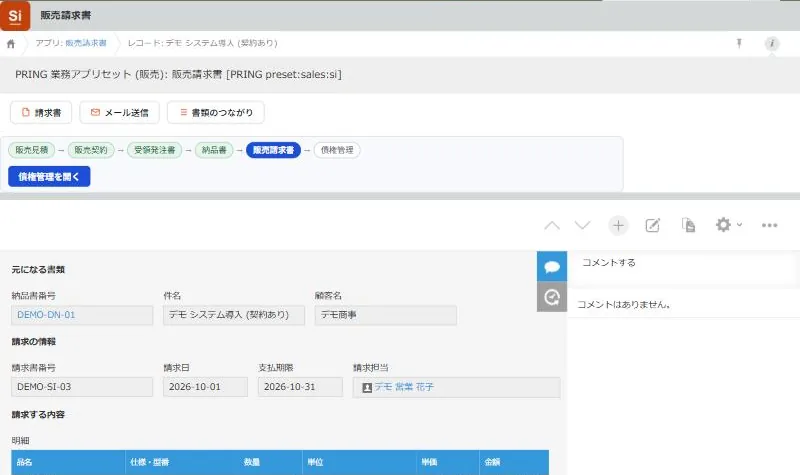Click the 数量 table column header
The width and height of the screenshot is (800, 475).
(270, 462)
